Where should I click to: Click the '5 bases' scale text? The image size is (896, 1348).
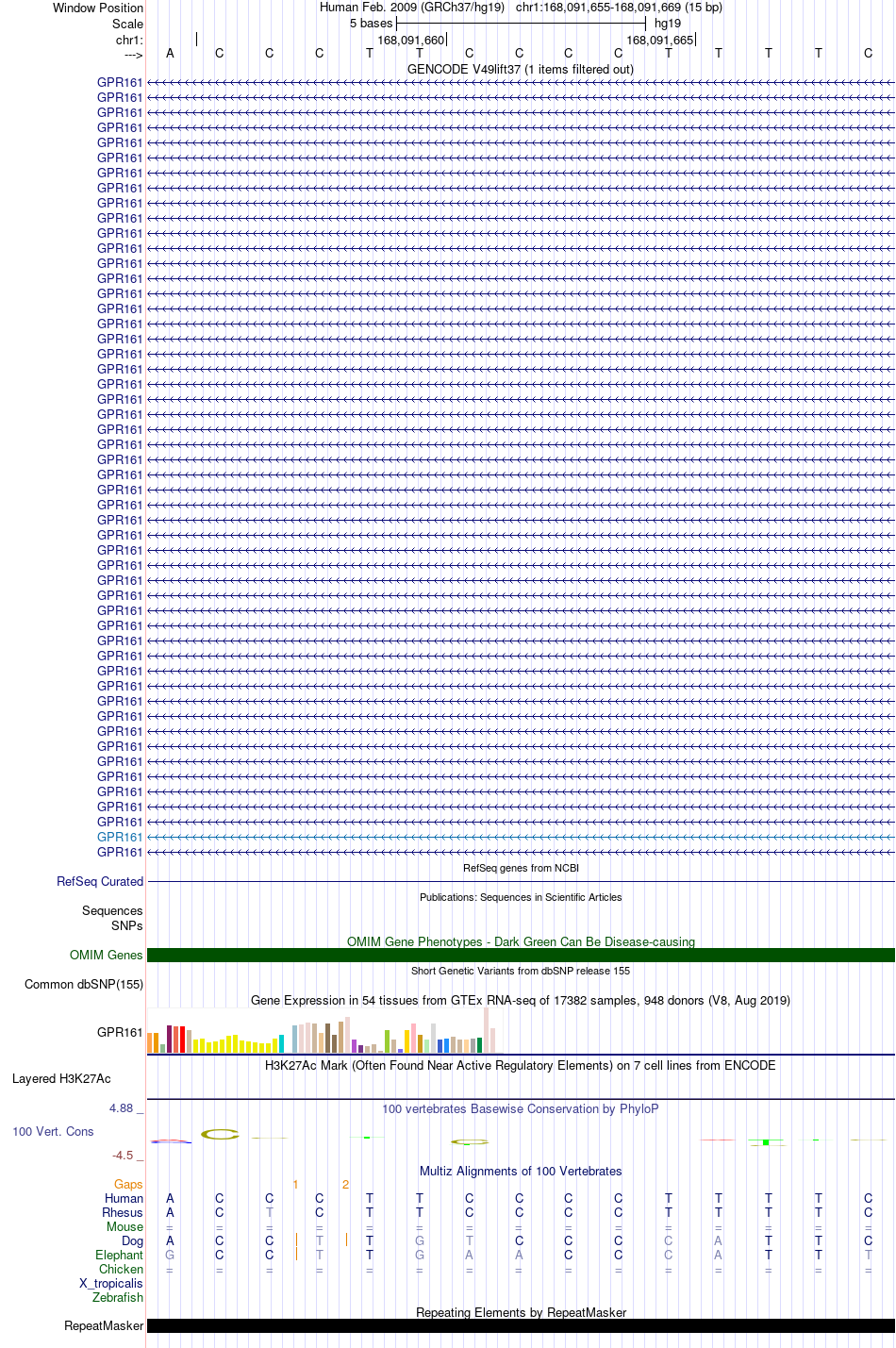pos(371,24)
